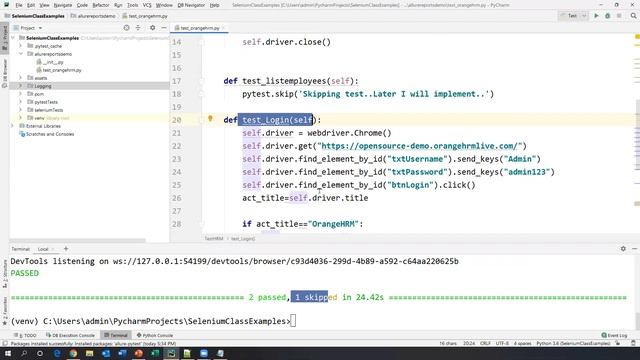
Task: Open Structure side tab
Action: (x=4, y=273)
